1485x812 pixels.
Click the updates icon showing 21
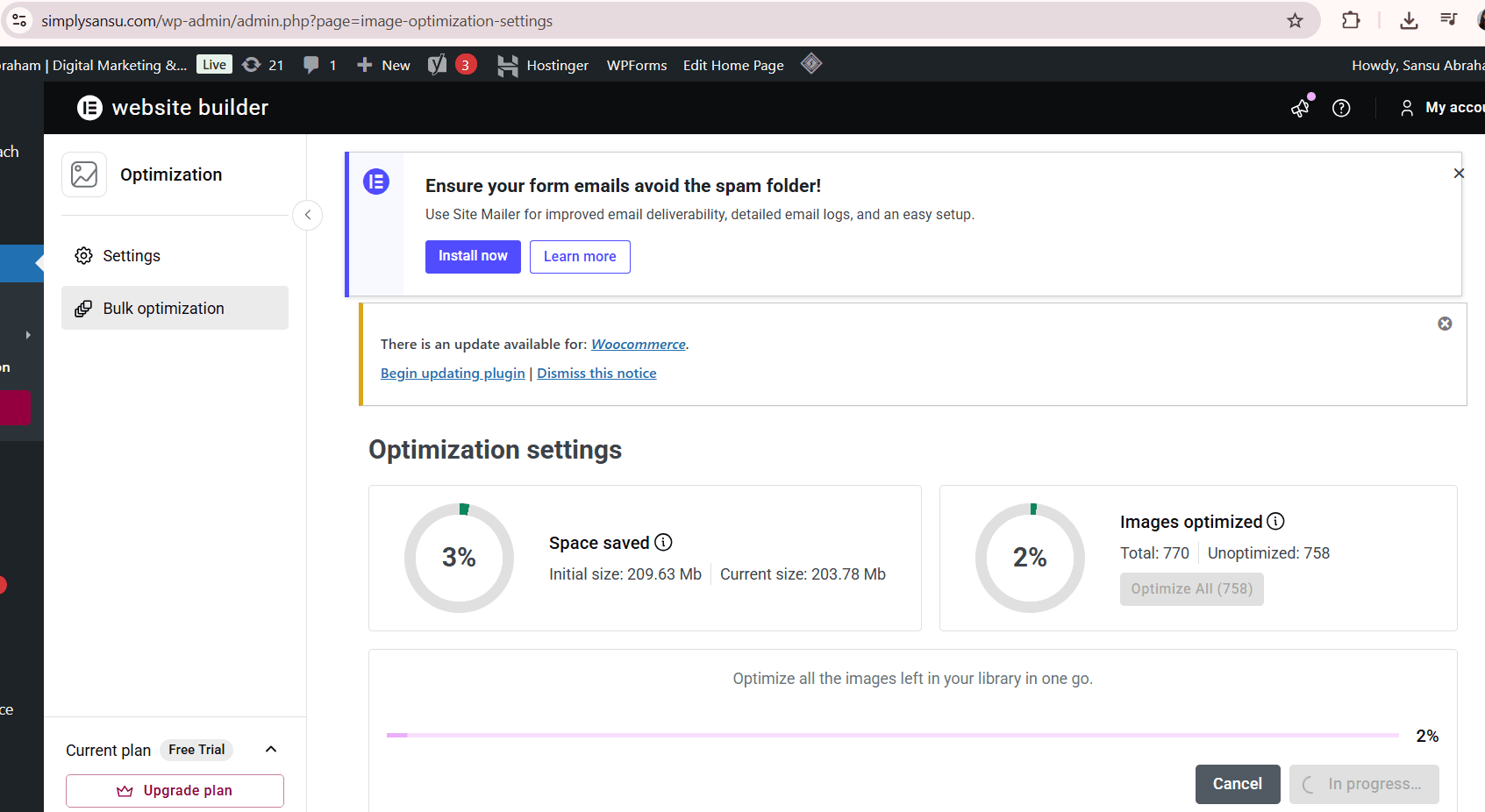point(262,65)
